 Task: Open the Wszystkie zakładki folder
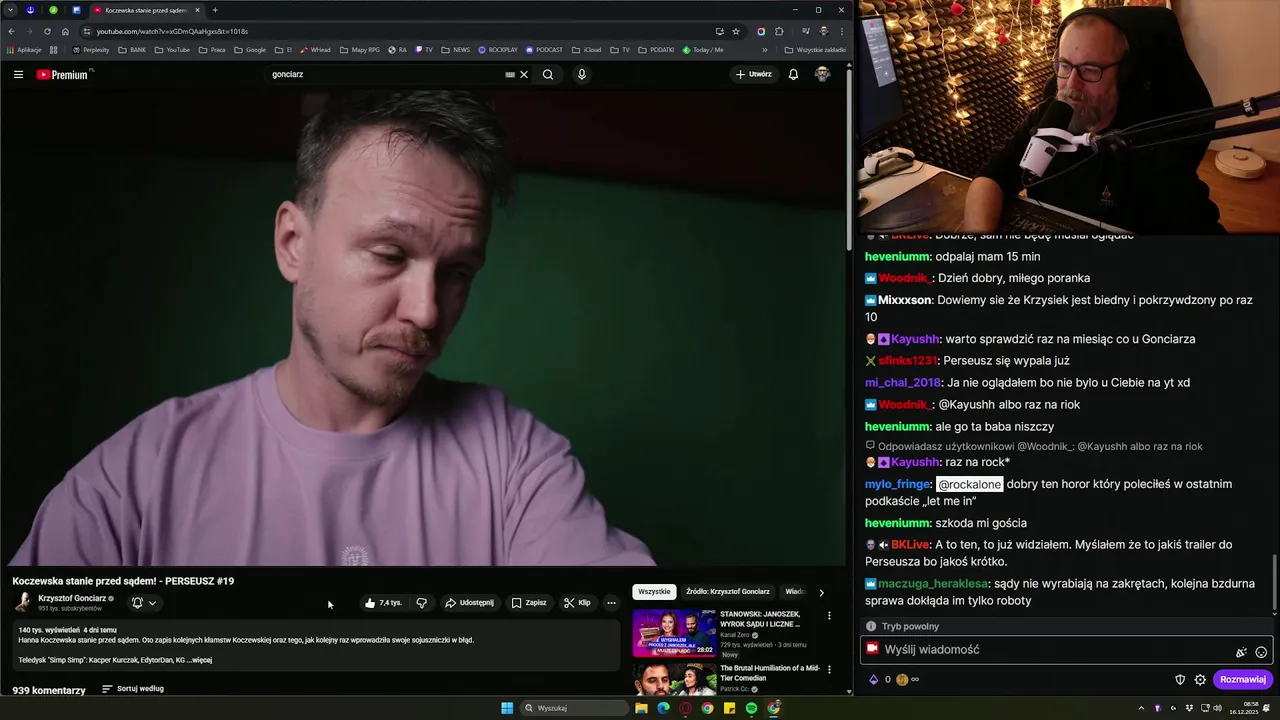[815, 50]
